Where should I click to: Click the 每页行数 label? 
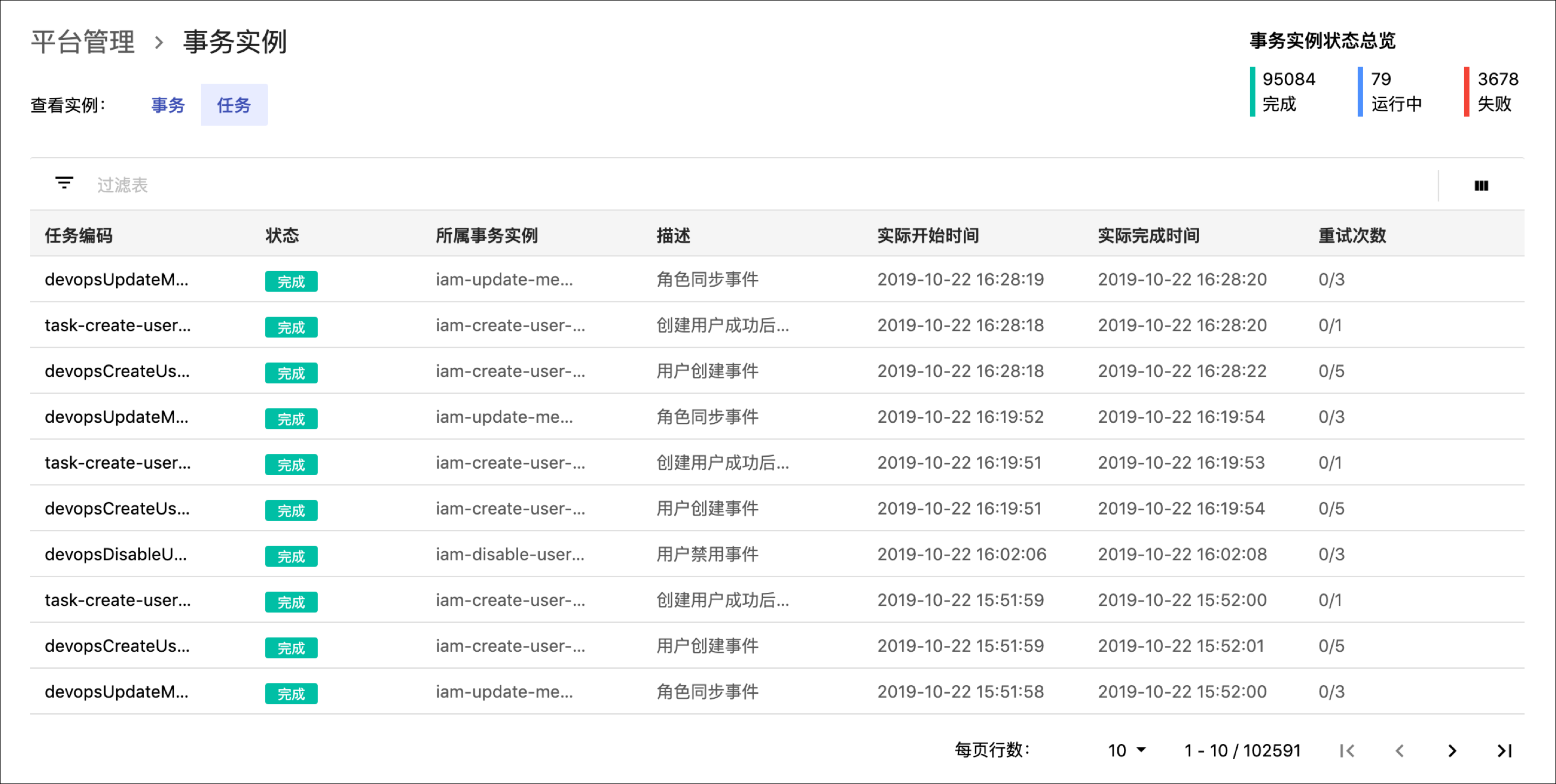tap(992, 750)
